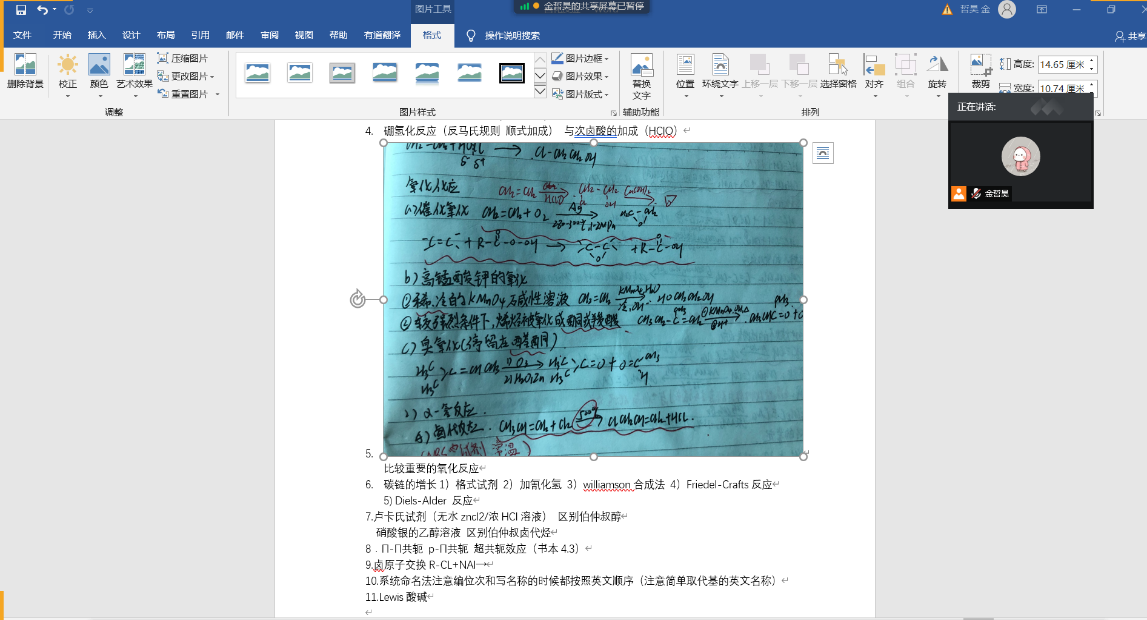Image resolution: width=1147 pixels, height=620 pixels.
Task: Click the rotation handle left of the picture
Action: tap(358, 299)
